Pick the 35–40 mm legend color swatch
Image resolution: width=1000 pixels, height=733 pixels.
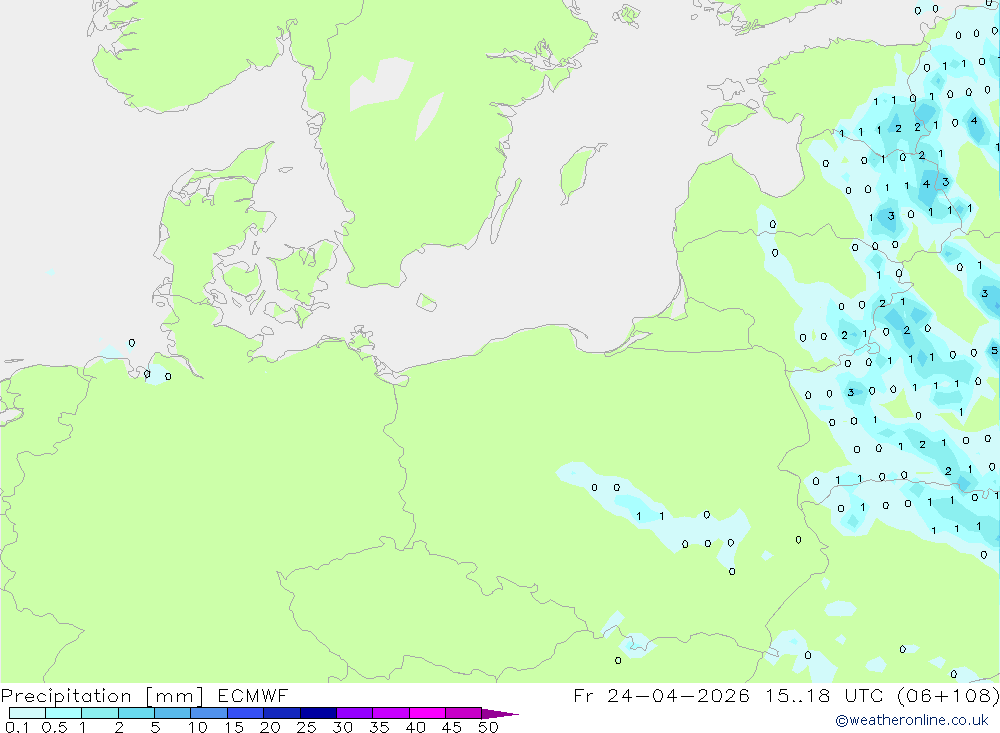tap(391, 713)
